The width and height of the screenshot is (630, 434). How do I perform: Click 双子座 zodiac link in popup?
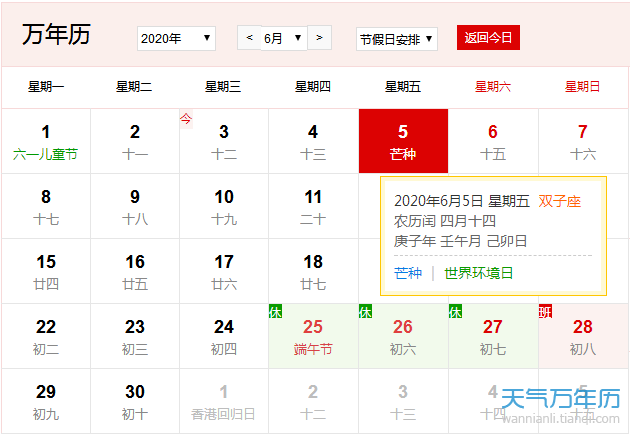560,201
